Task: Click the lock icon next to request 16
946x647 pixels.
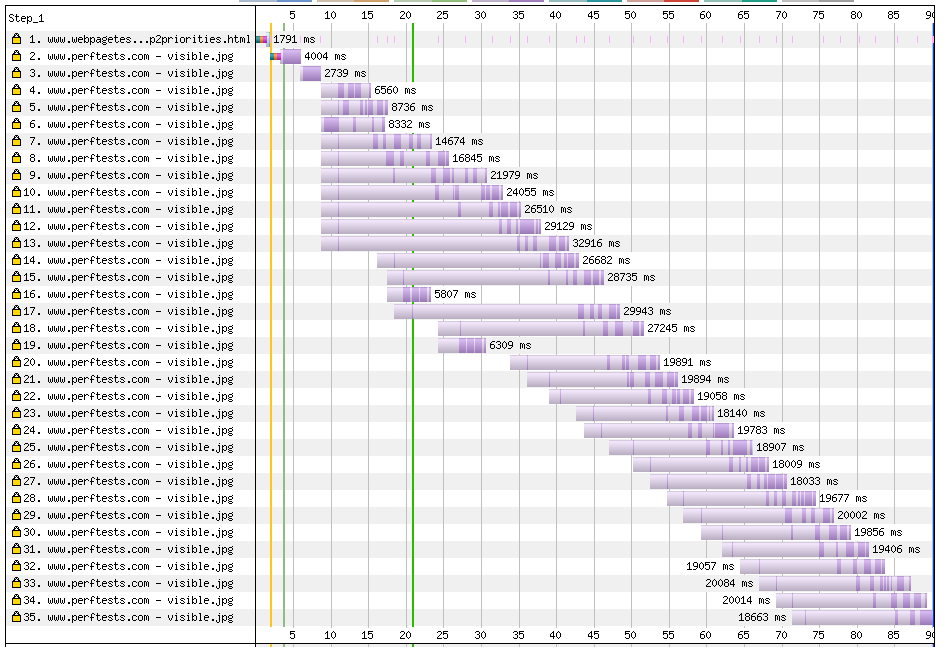Action: [16, 294]
